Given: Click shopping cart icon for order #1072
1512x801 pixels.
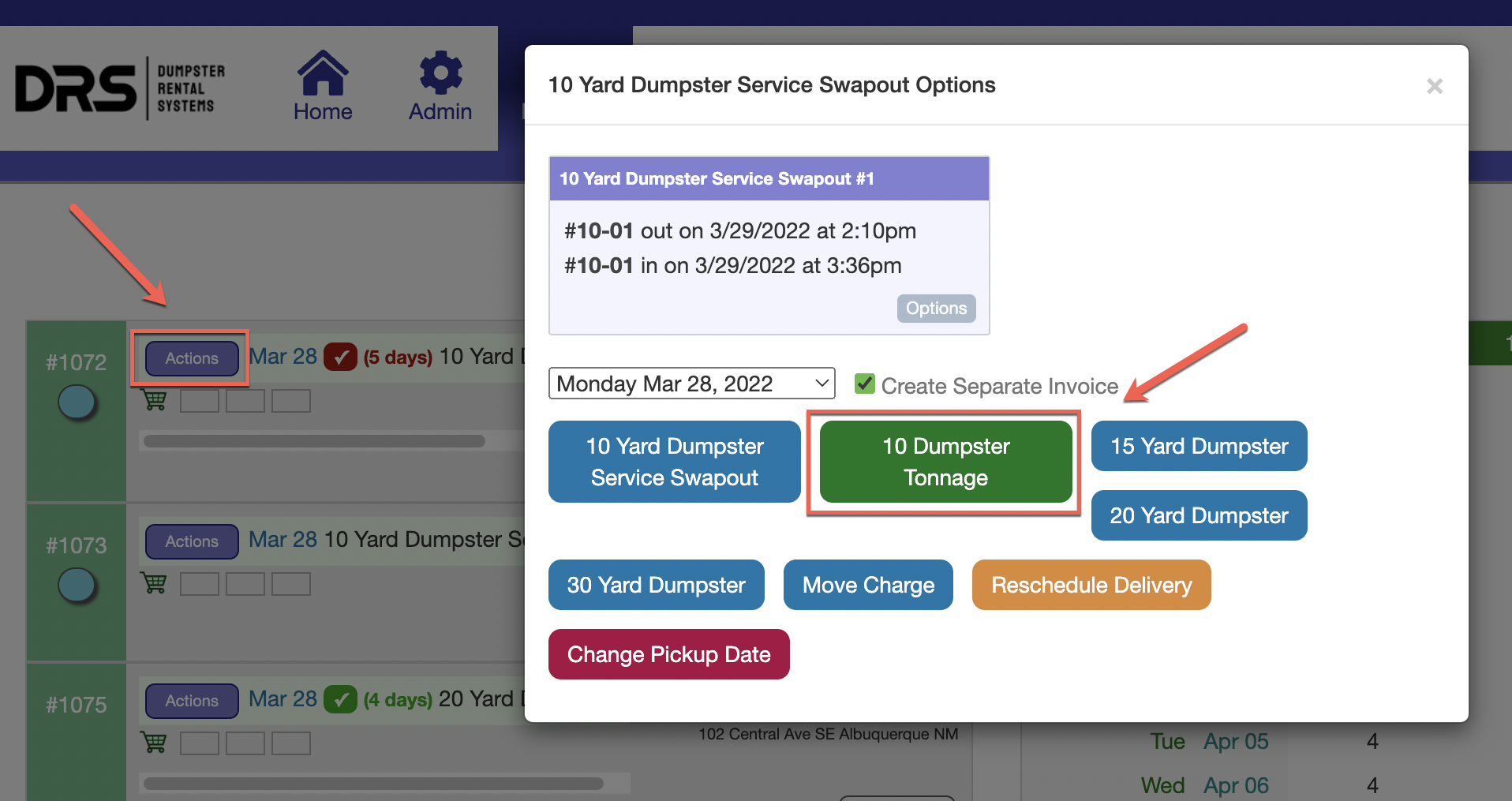Looking at the screenshot, I should click(x=154, y=400).
